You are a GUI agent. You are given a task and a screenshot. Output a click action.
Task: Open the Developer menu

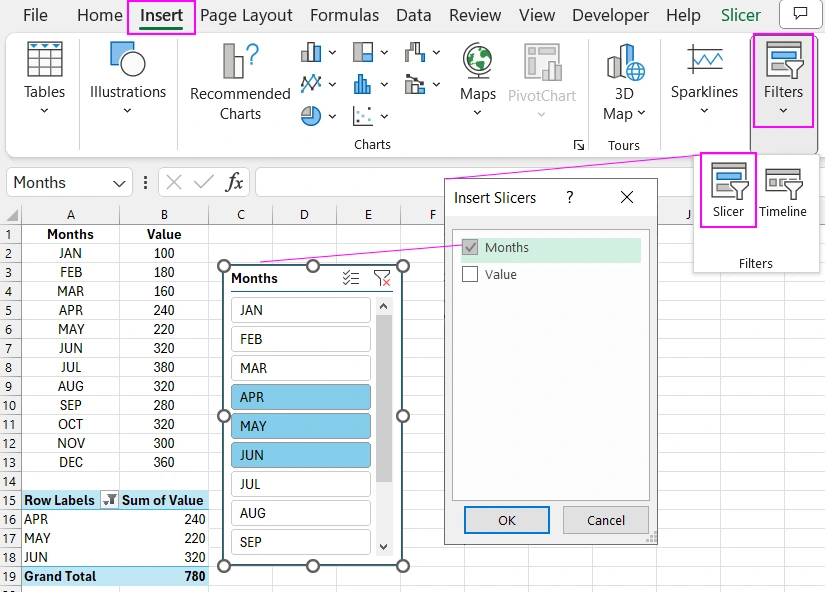[x=610, y=15]
